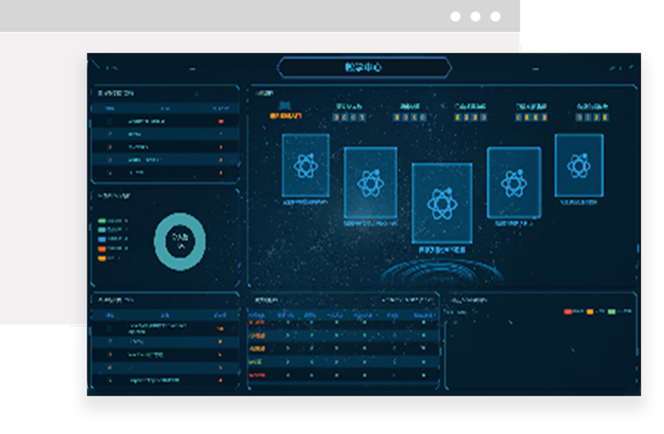Click the donut chart center label

click(x=180, y=241)
